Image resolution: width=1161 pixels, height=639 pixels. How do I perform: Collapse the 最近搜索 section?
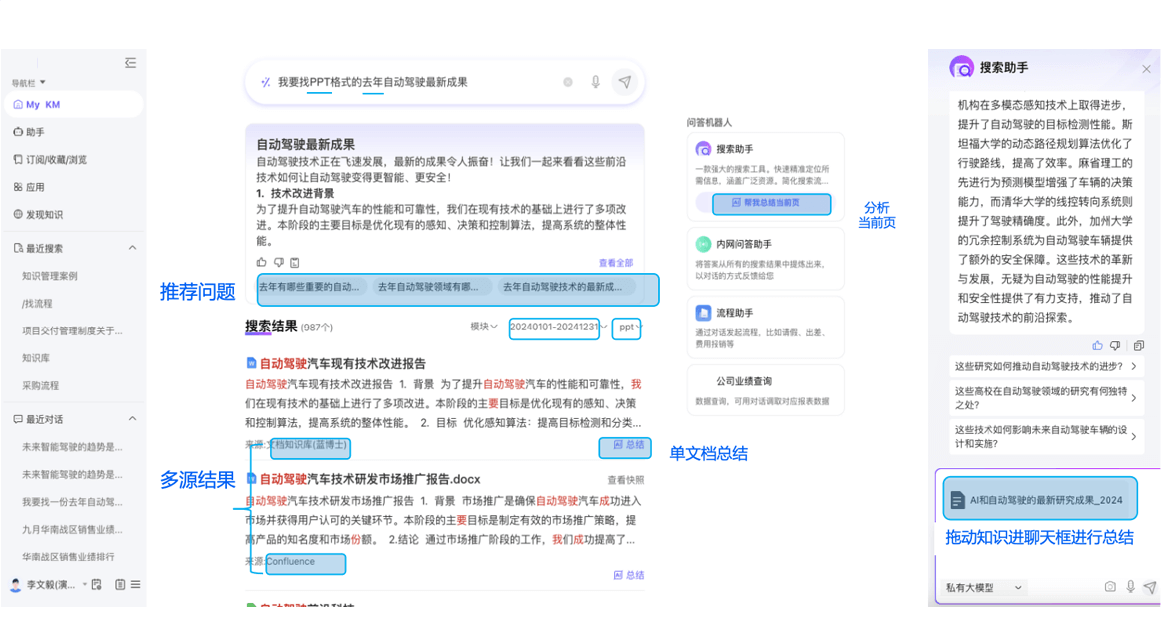(x=132, y=248)
